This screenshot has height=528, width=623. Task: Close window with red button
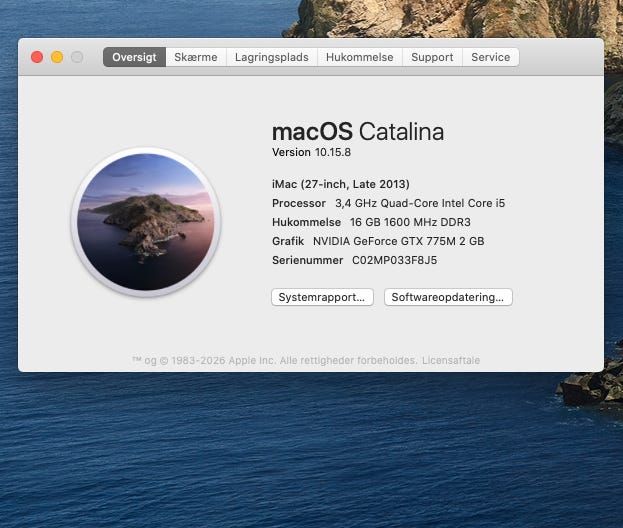[x=37, y=57]
